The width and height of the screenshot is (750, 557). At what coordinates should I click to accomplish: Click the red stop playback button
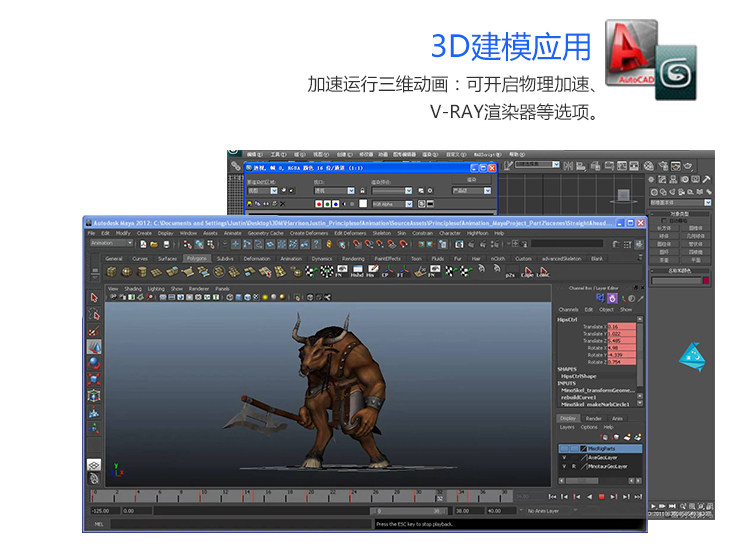[x=602, y=497]
